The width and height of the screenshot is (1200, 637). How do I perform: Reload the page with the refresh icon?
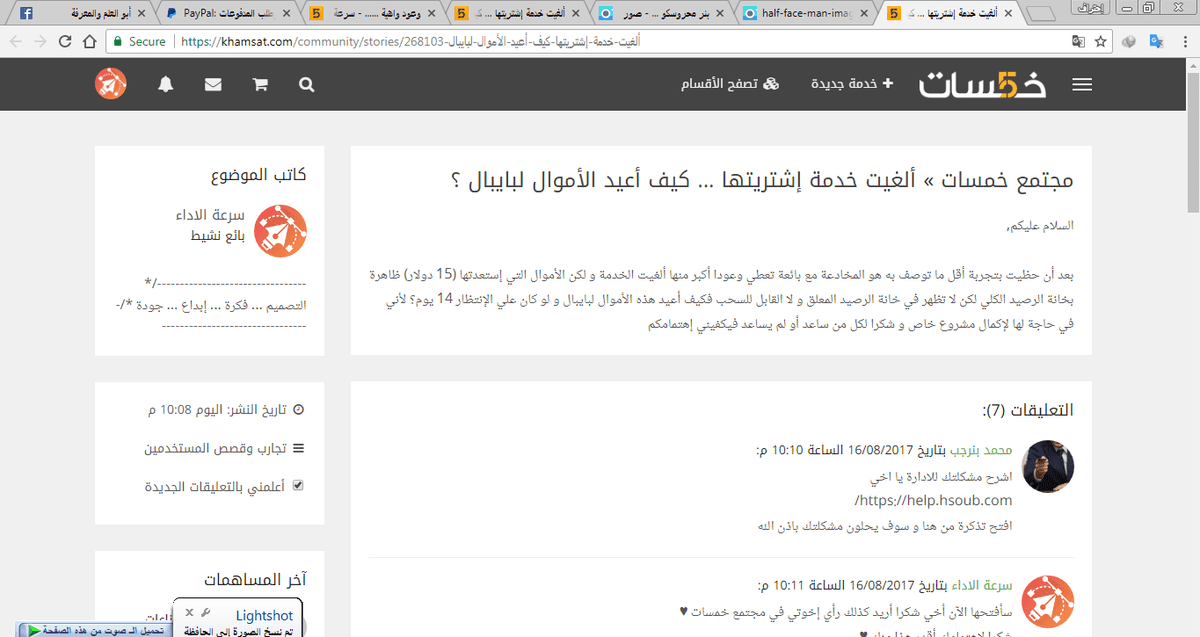pos(64,43)
